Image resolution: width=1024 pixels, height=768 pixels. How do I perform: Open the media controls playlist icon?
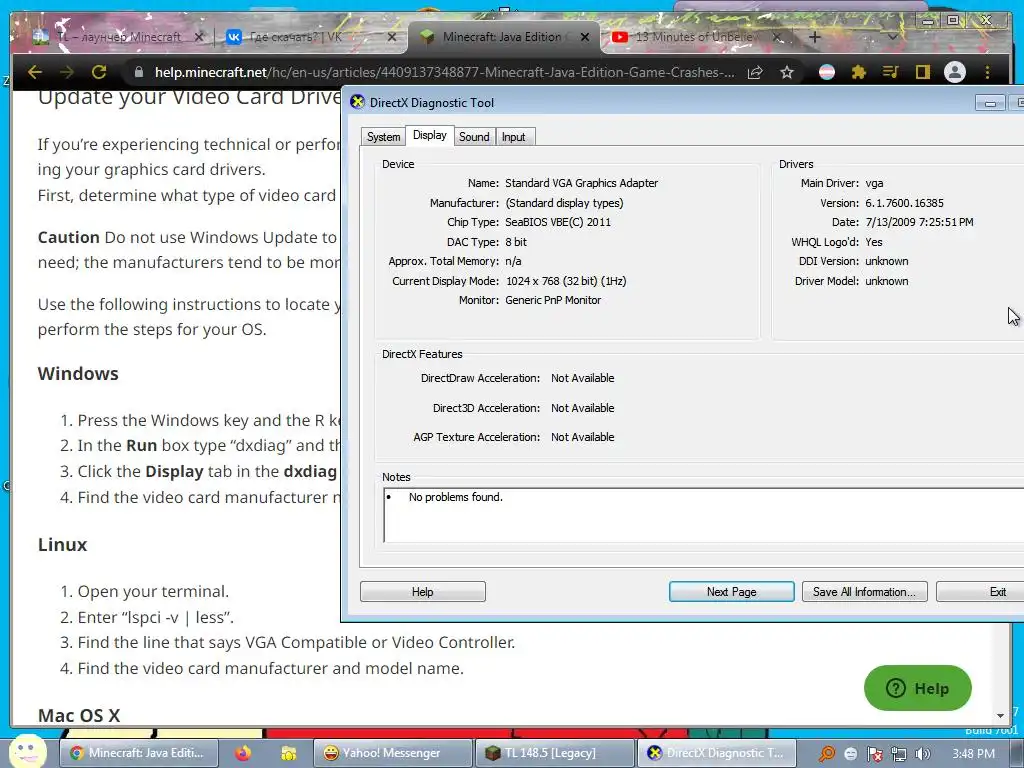click(x=890, y=72)
